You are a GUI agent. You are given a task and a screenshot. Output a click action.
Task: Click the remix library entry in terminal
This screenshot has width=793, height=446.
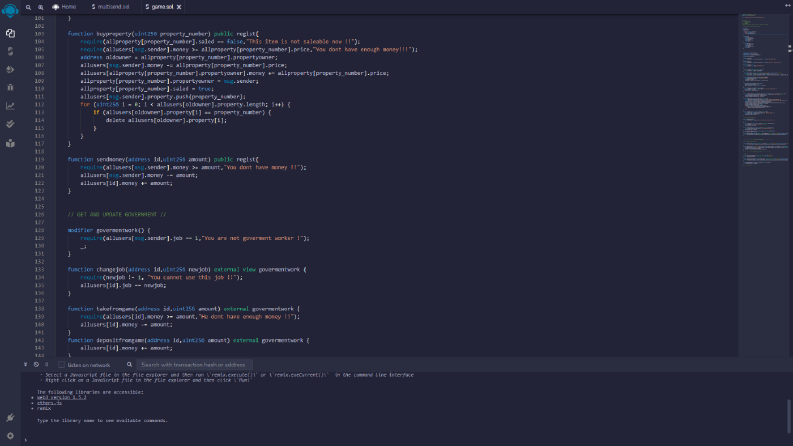44,408
